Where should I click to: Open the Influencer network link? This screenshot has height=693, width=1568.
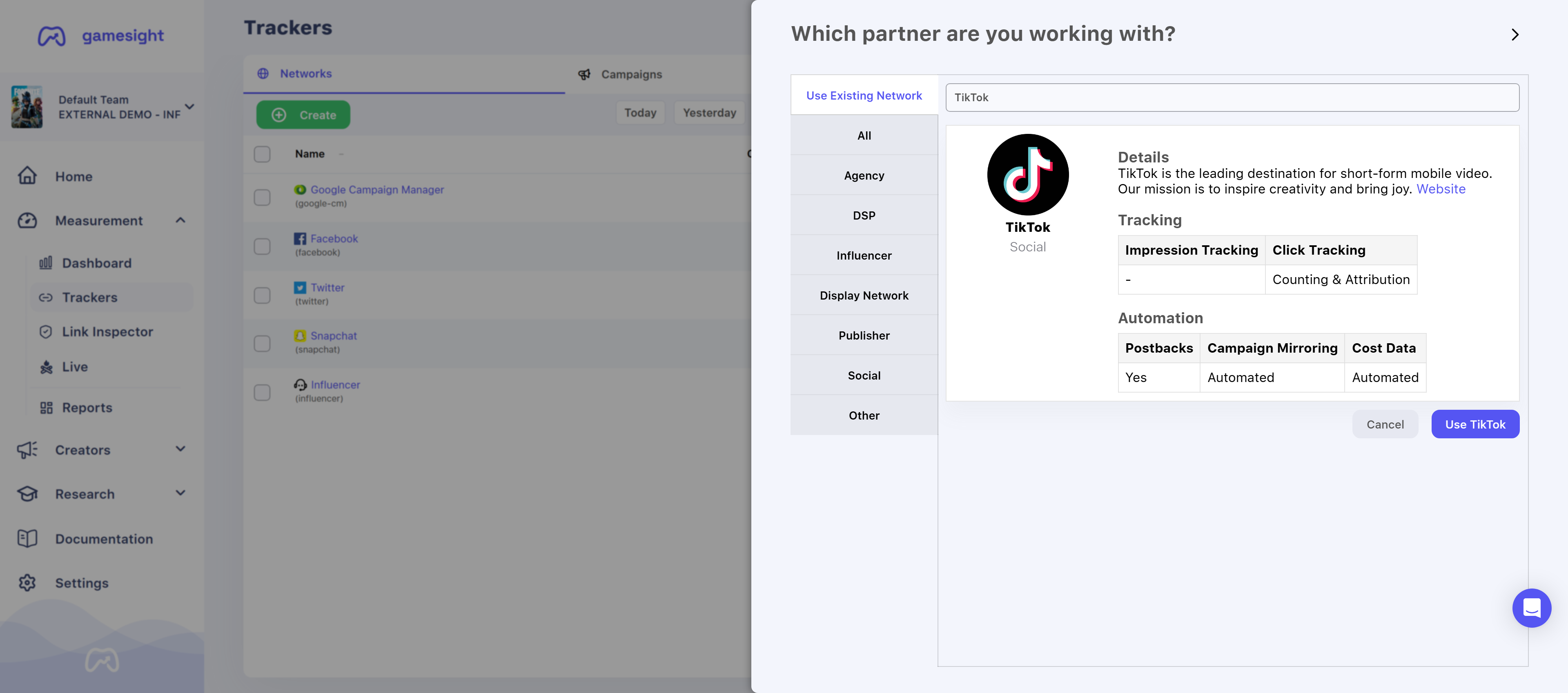click(335, 384)
